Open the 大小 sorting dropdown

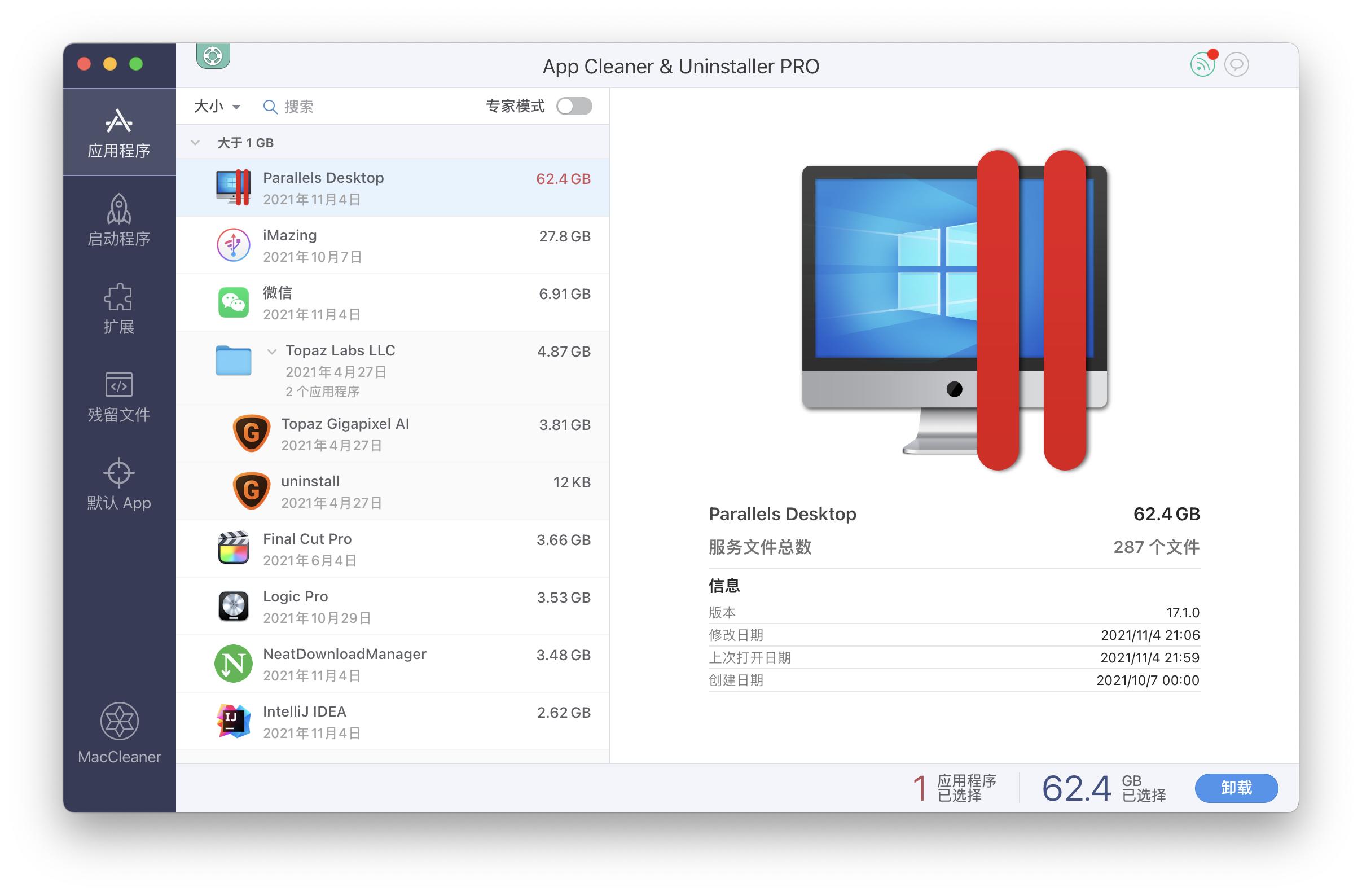click(x=216, y=107)
